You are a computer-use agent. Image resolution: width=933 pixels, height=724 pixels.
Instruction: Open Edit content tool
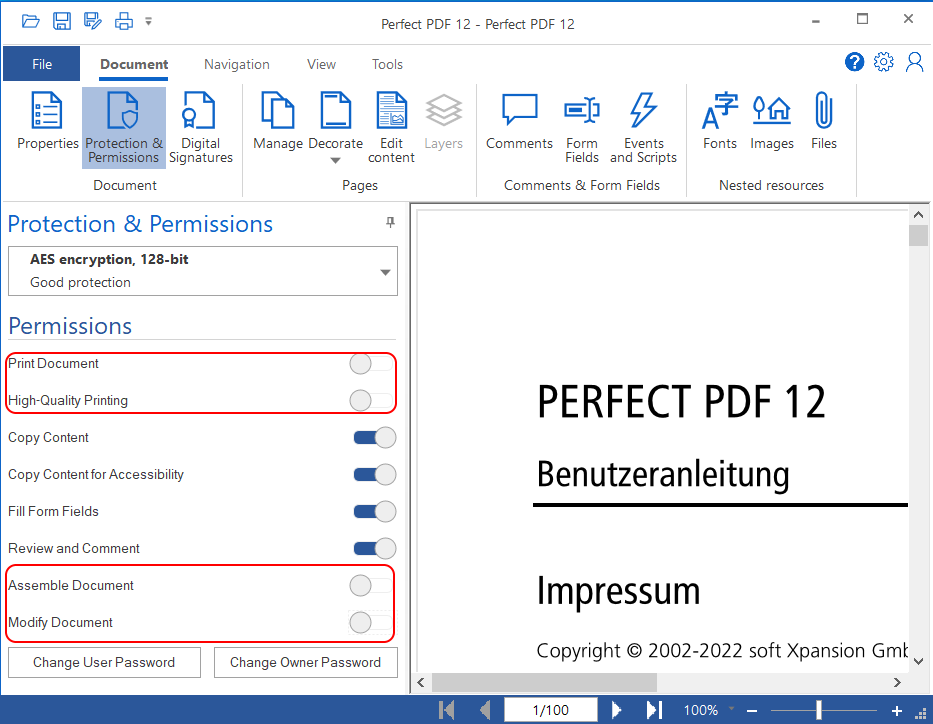click(392, 128)
